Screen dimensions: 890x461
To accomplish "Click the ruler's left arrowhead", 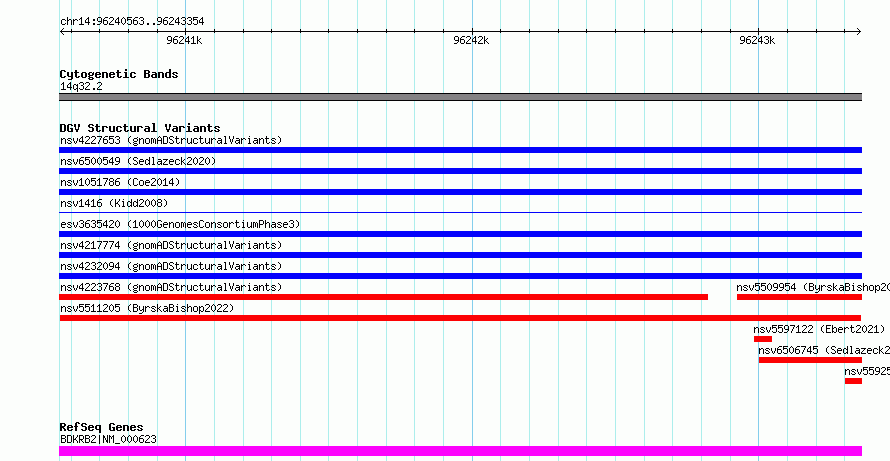I will pyautogui.click(x=63, y=32).
